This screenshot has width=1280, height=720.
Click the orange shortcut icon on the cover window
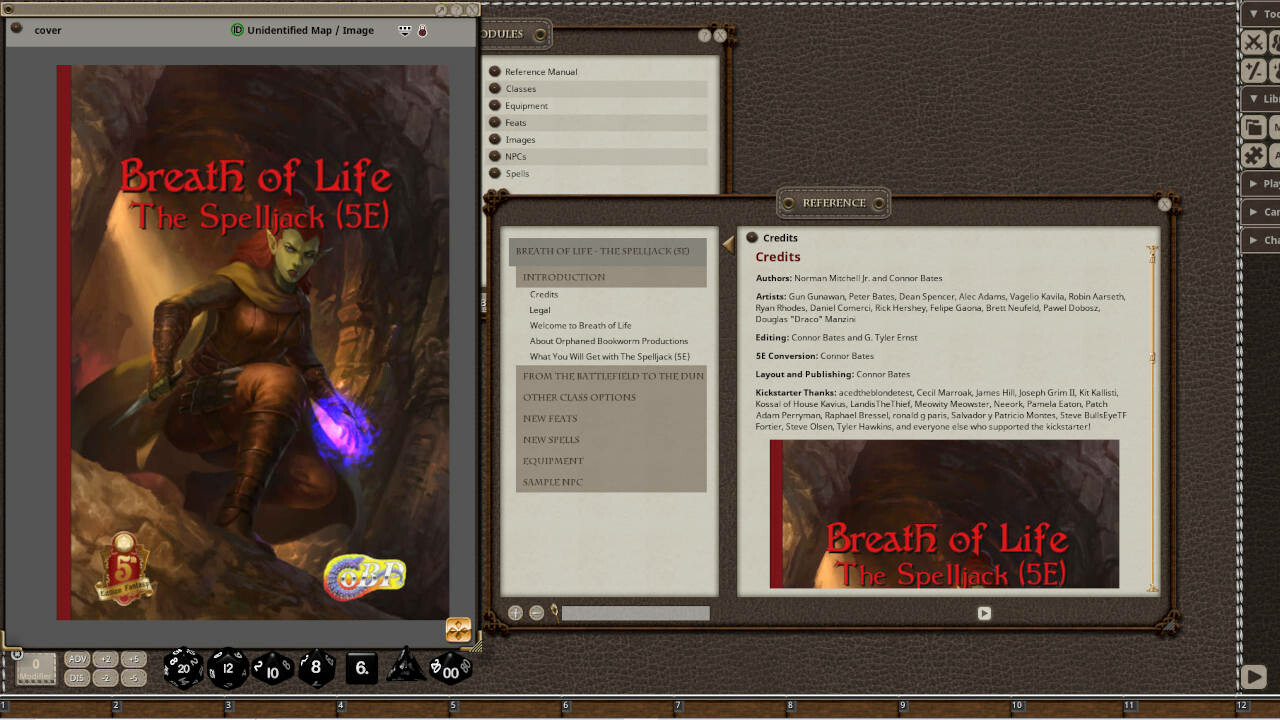(458, 630)
